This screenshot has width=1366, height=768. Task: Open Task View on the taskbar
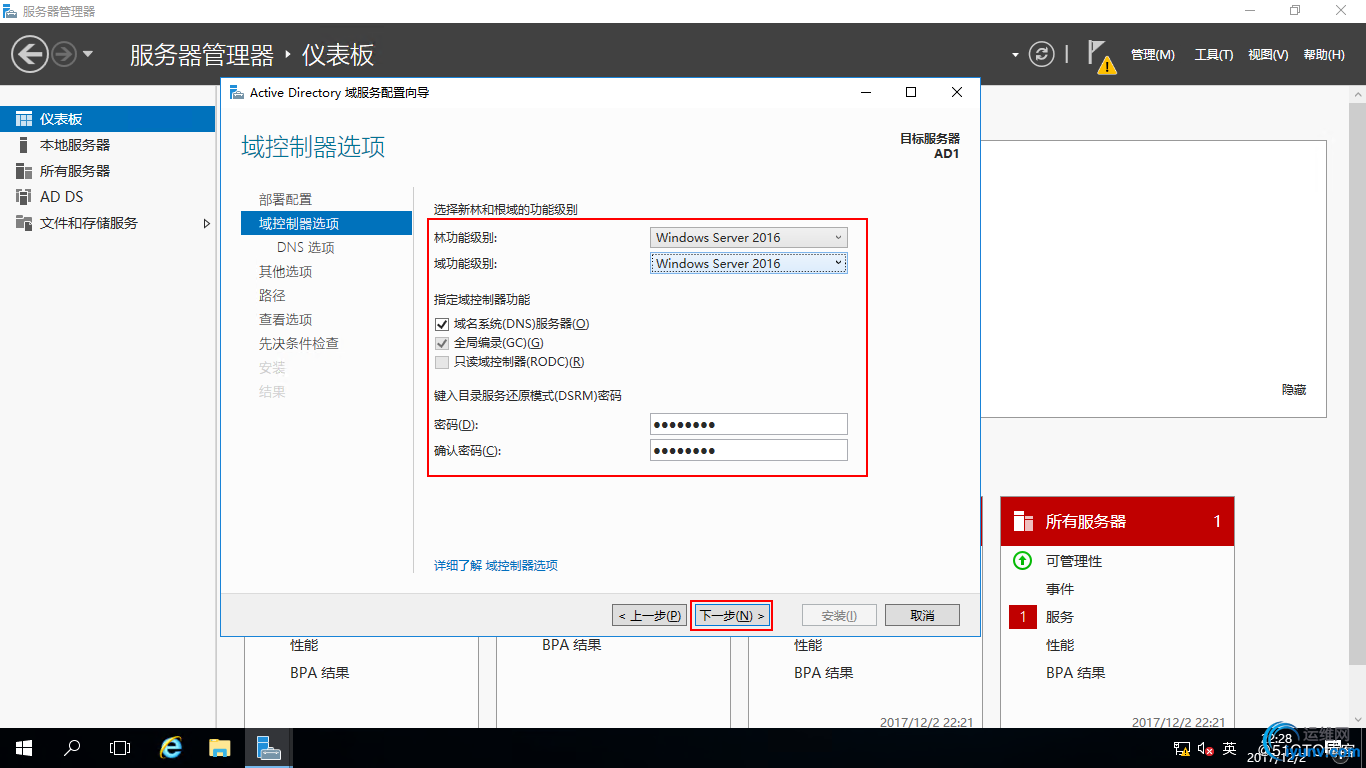click(120, 748)
